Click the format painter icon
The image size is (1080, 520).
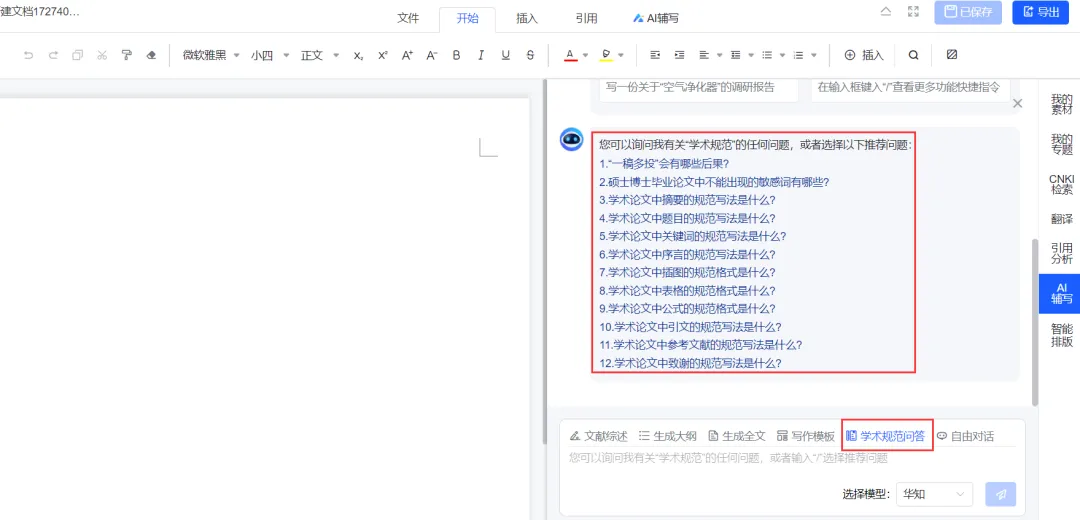(x=126, y=55)
